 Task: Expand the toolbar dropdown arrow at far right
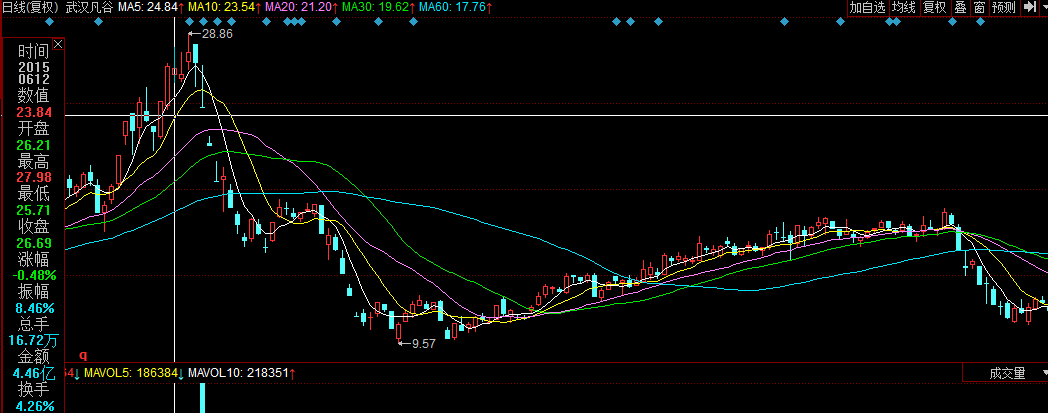coord(1042,8)
